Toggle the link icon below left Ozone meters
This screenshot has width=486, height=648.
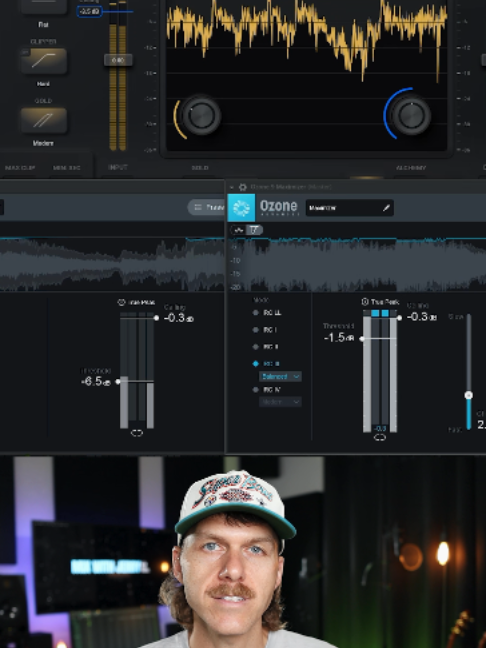point(137,433)
